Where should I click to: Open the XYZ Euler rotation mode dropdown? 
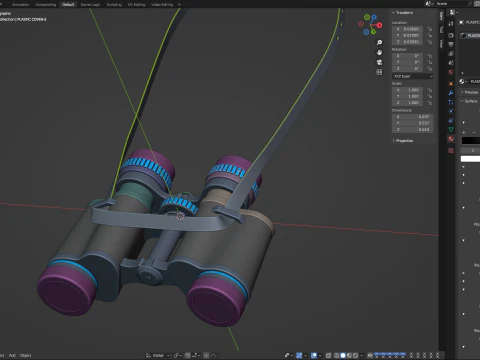[x=412, y=76]
